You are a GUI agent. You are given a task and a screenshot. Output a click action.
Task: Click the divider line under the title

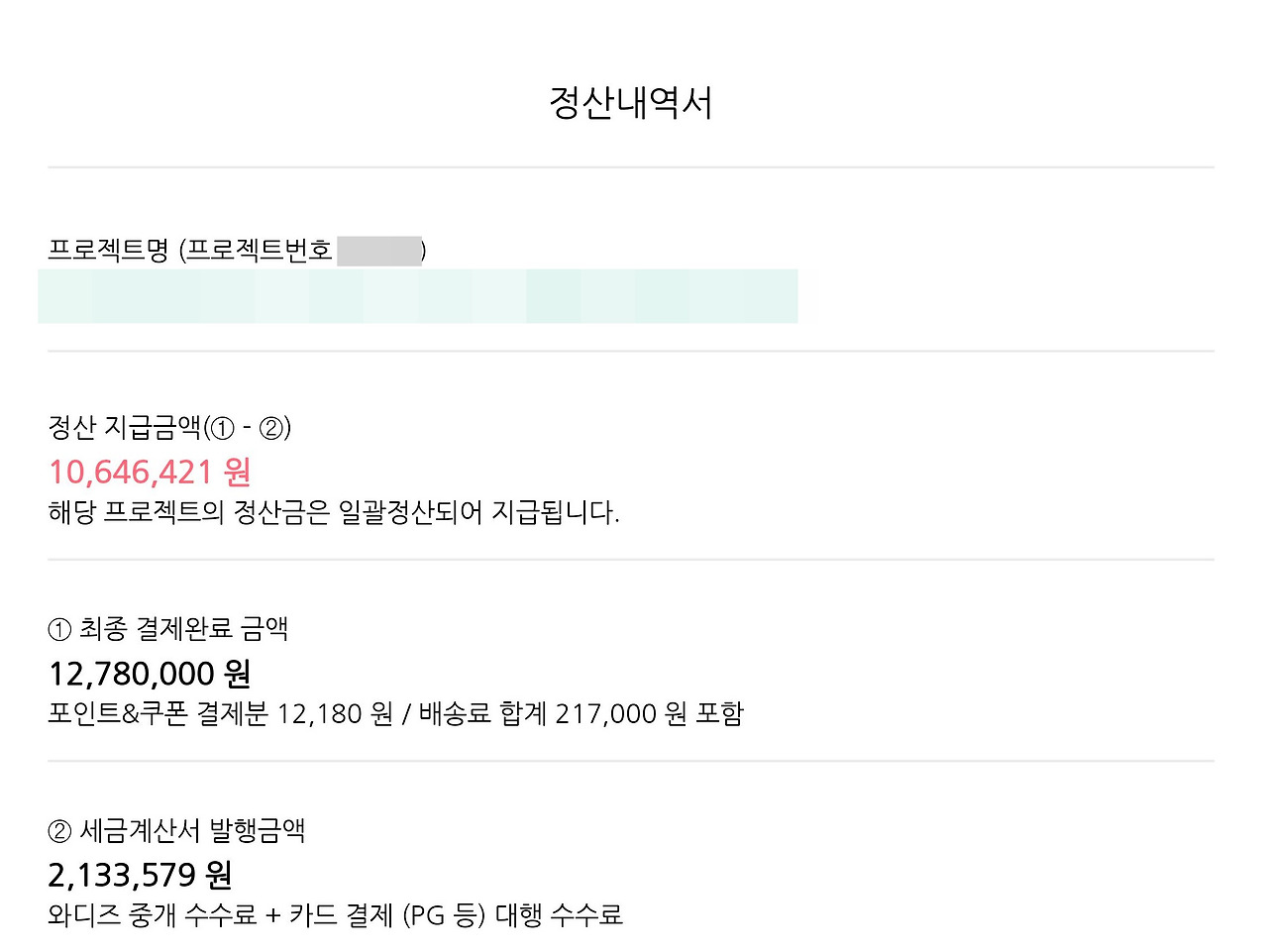[631, 167]
